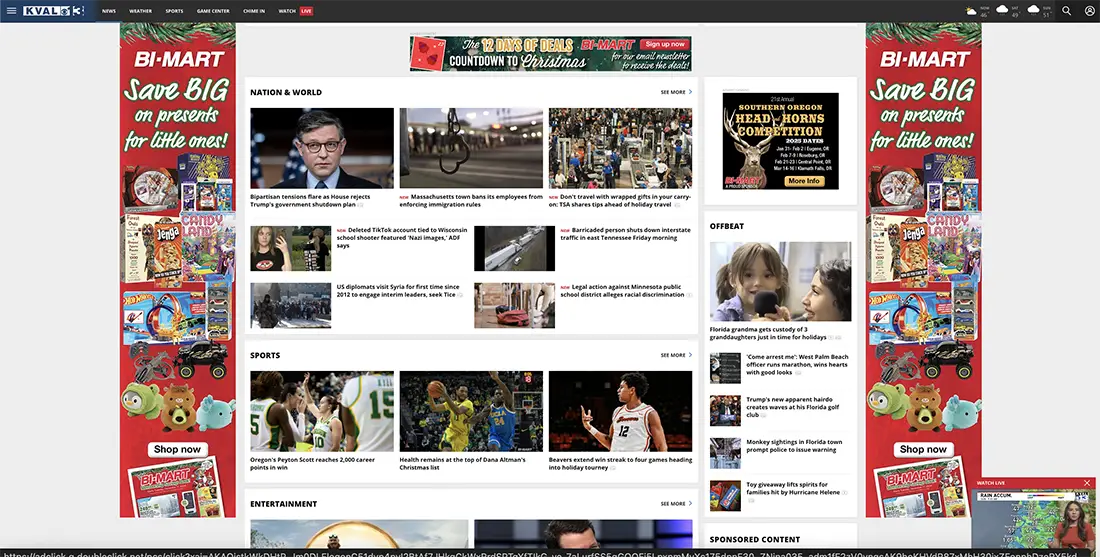Open Dana Altman's Christmas list headline
Screen dimensions: 1100x557
pos(462,464)
